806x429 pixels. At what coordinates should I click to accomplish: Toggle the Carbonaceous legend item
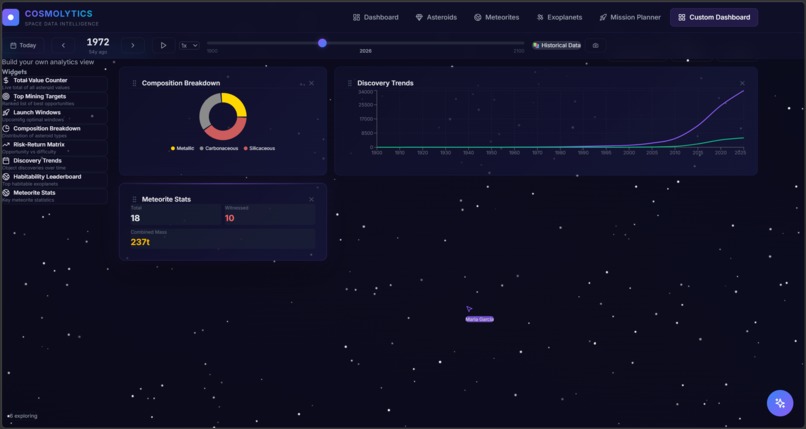tap(219, 148)
